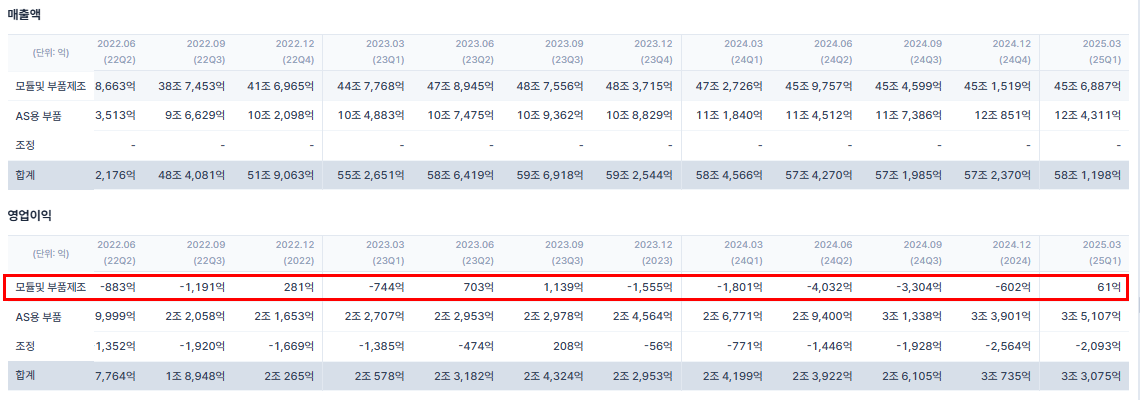Click the 3조 735억 total
The image size is (1140, 400).
click(x=1005, y=375)
